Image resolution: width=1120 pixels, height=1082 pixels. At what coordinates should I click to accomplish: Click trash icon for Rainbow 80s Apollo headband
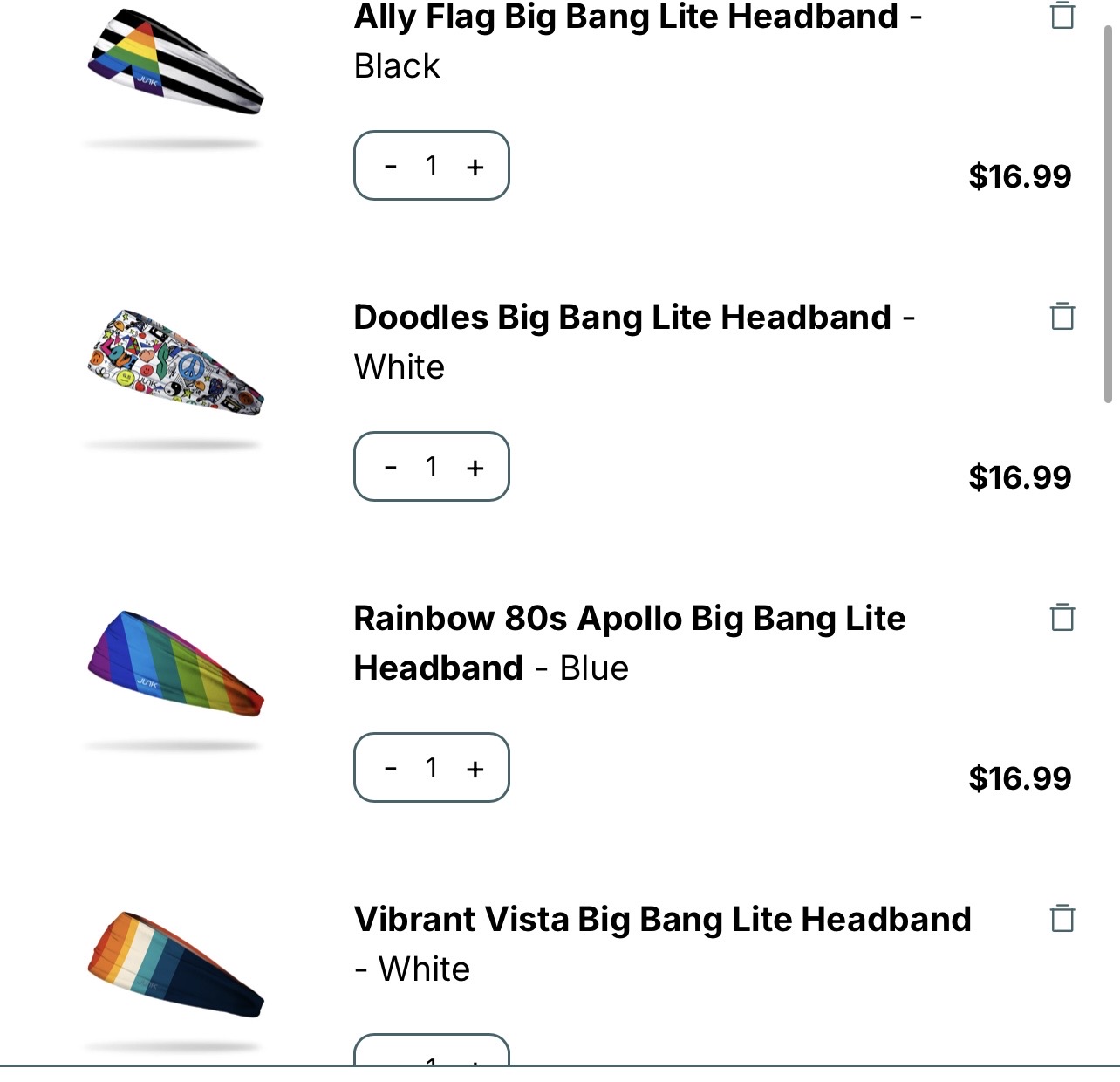1062,617
